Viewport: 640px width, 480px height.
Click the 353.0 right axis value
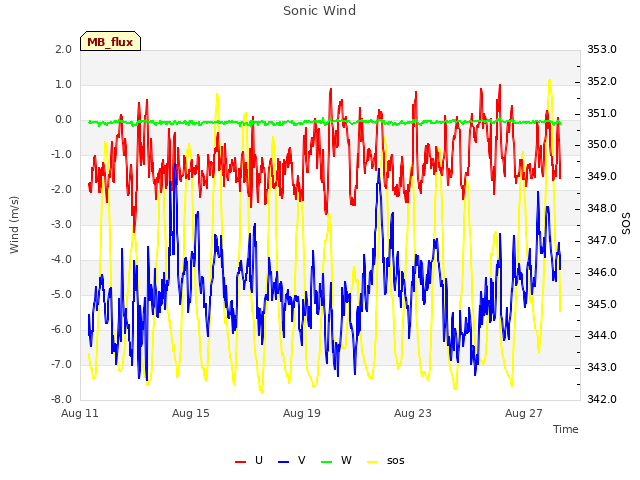pos(602,49)
